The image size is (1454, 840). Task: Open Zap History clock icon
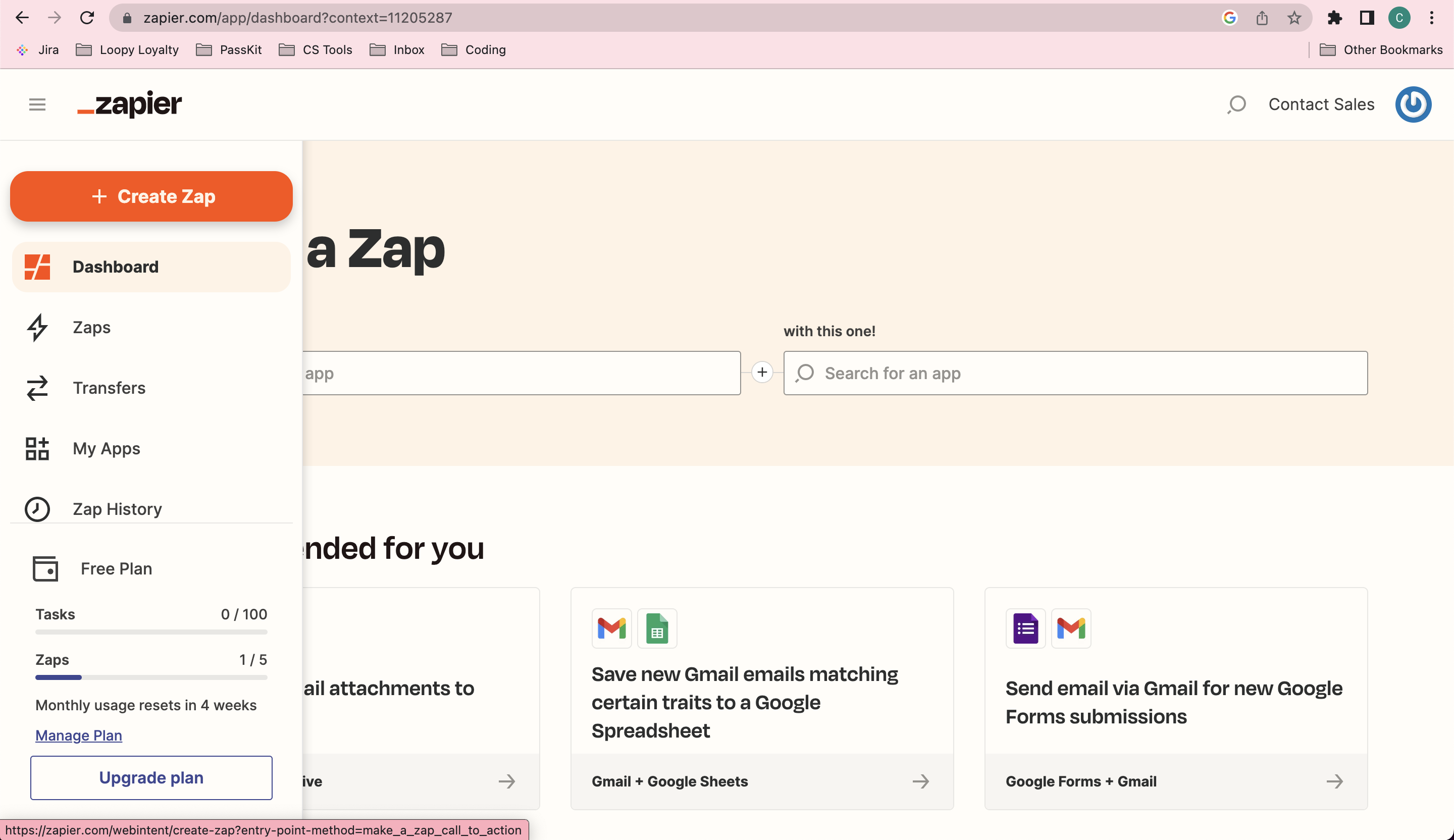[37, 509]
